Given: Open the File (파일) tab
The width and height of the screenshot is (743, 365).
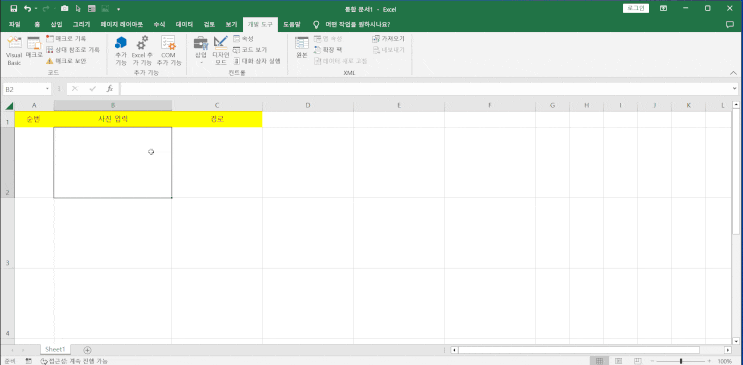Looking at the screenshot, I should [x=15, y=24].
